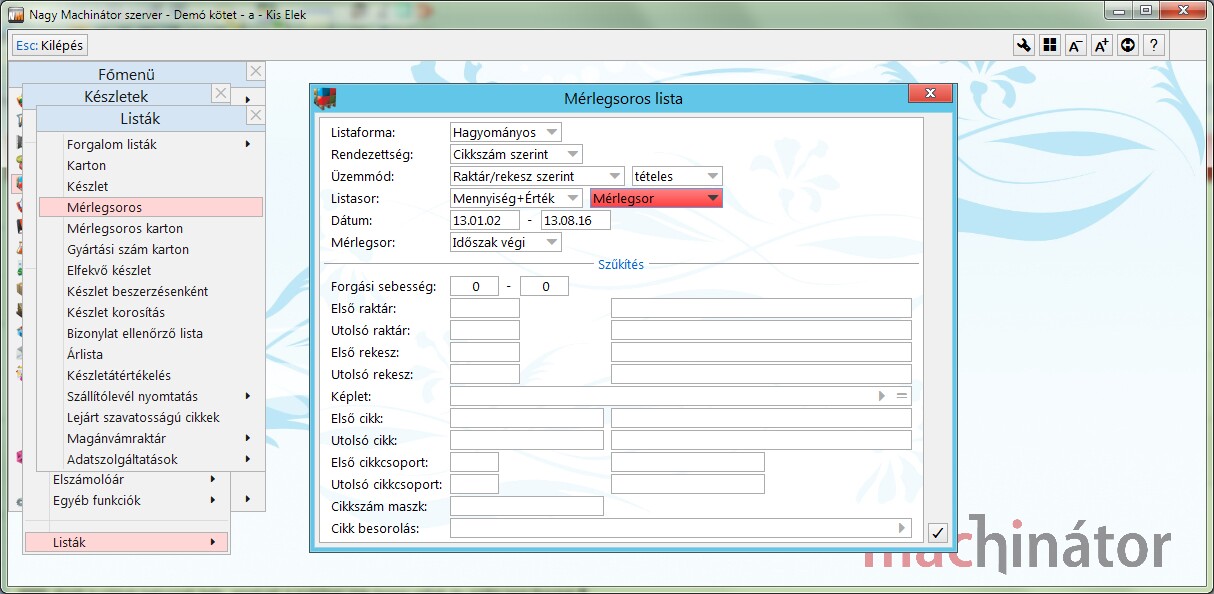Click first Forgási sebesség field
This screenshot has width=1214, height=594.
pyautogui.click(x=474, y=286)
